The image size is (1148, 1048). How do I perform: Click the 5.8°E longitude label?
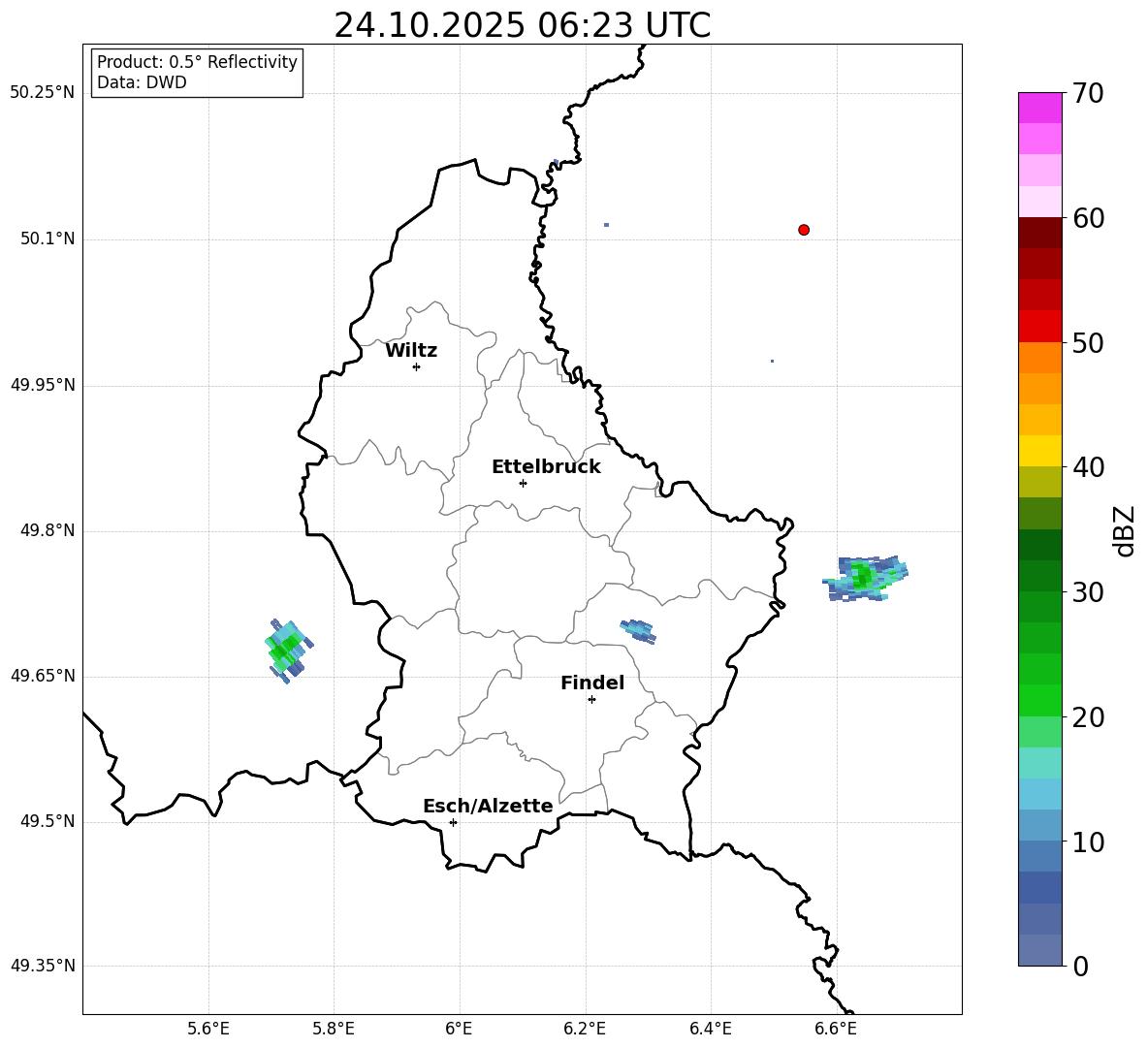334,1029
